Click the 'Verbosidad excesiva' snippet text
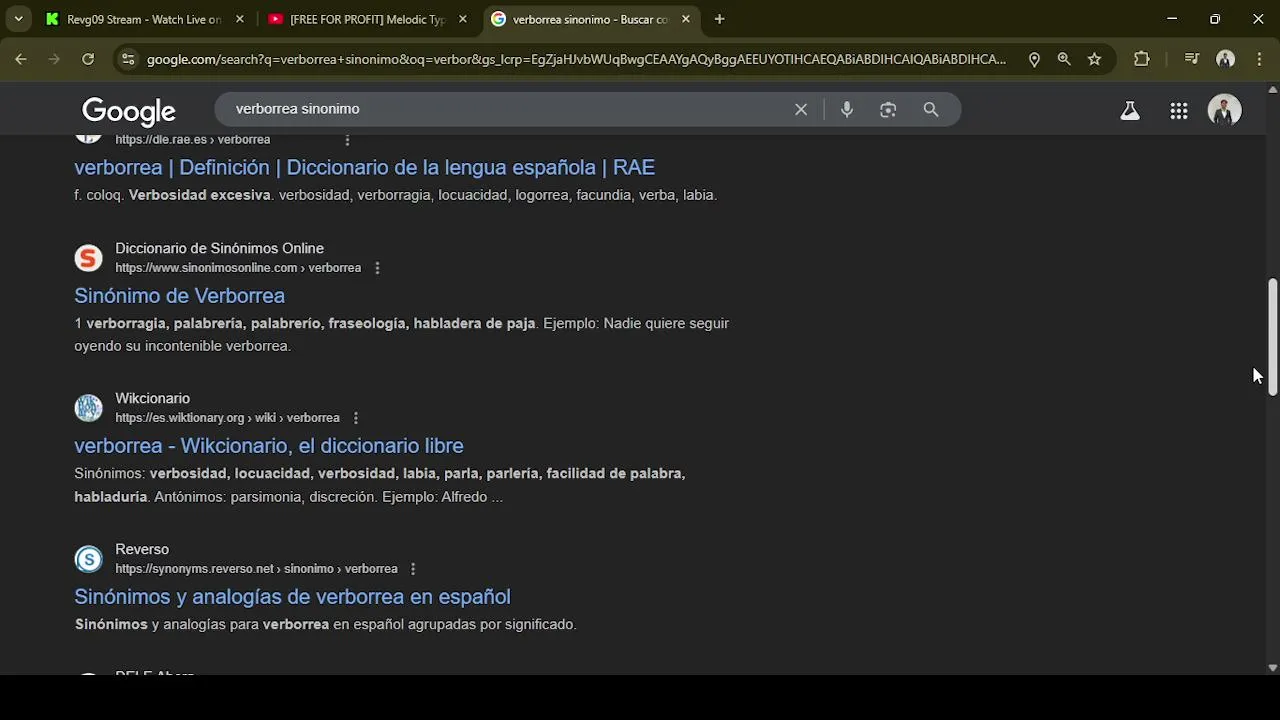Image resolution: width=1280 pixels, height=720 pixels. pos(200,195)
